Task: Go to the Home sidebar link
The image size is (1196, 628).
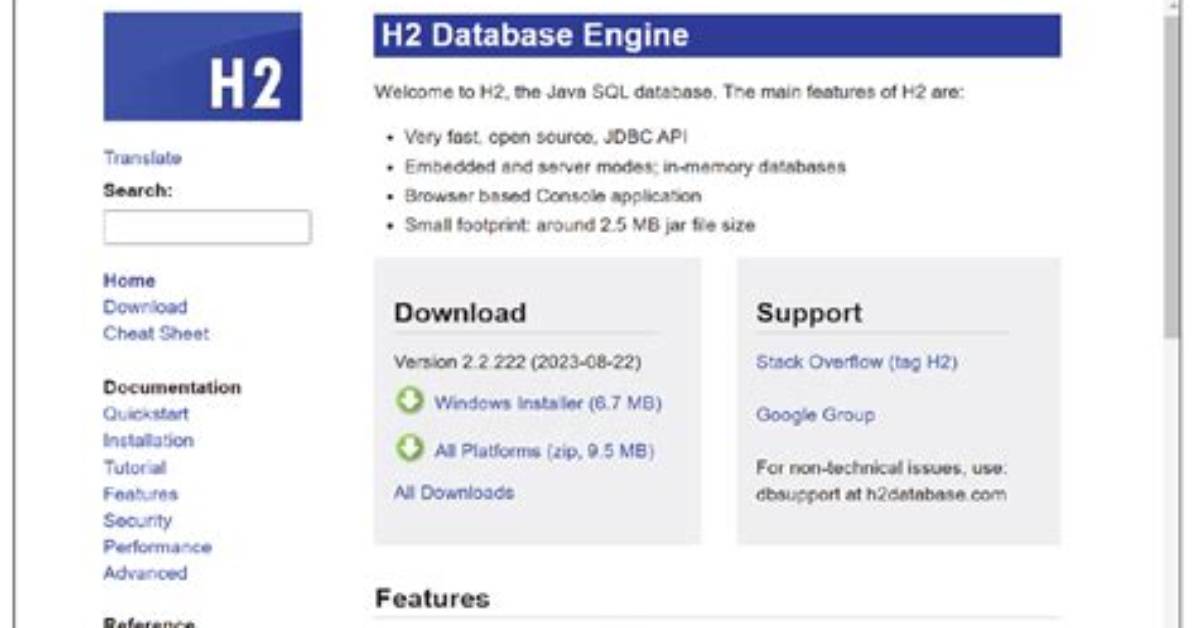Action: click(129, 281)
